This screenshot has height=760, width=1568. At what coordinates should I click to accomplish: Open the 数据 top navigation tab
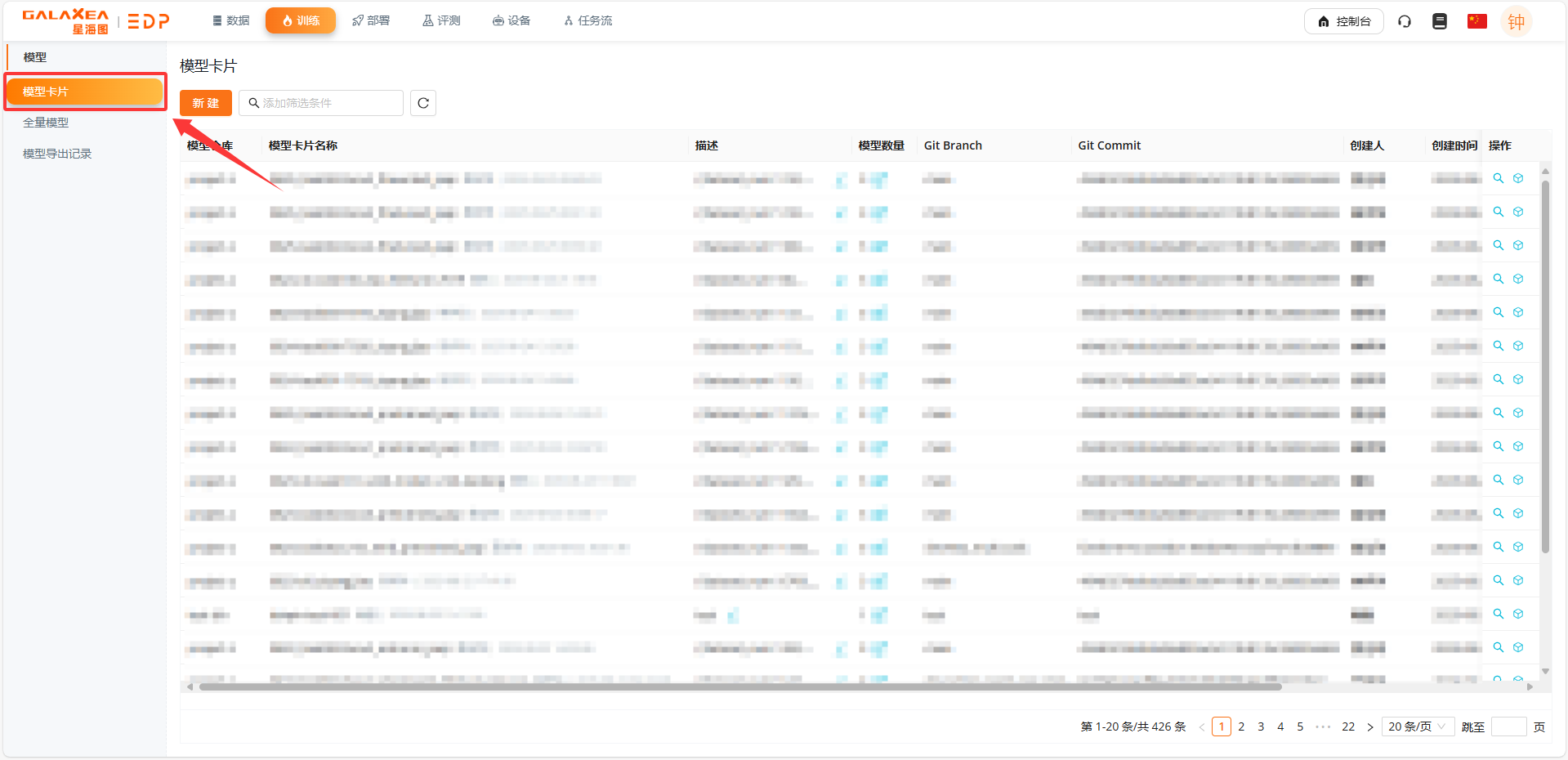pos(231,20)
